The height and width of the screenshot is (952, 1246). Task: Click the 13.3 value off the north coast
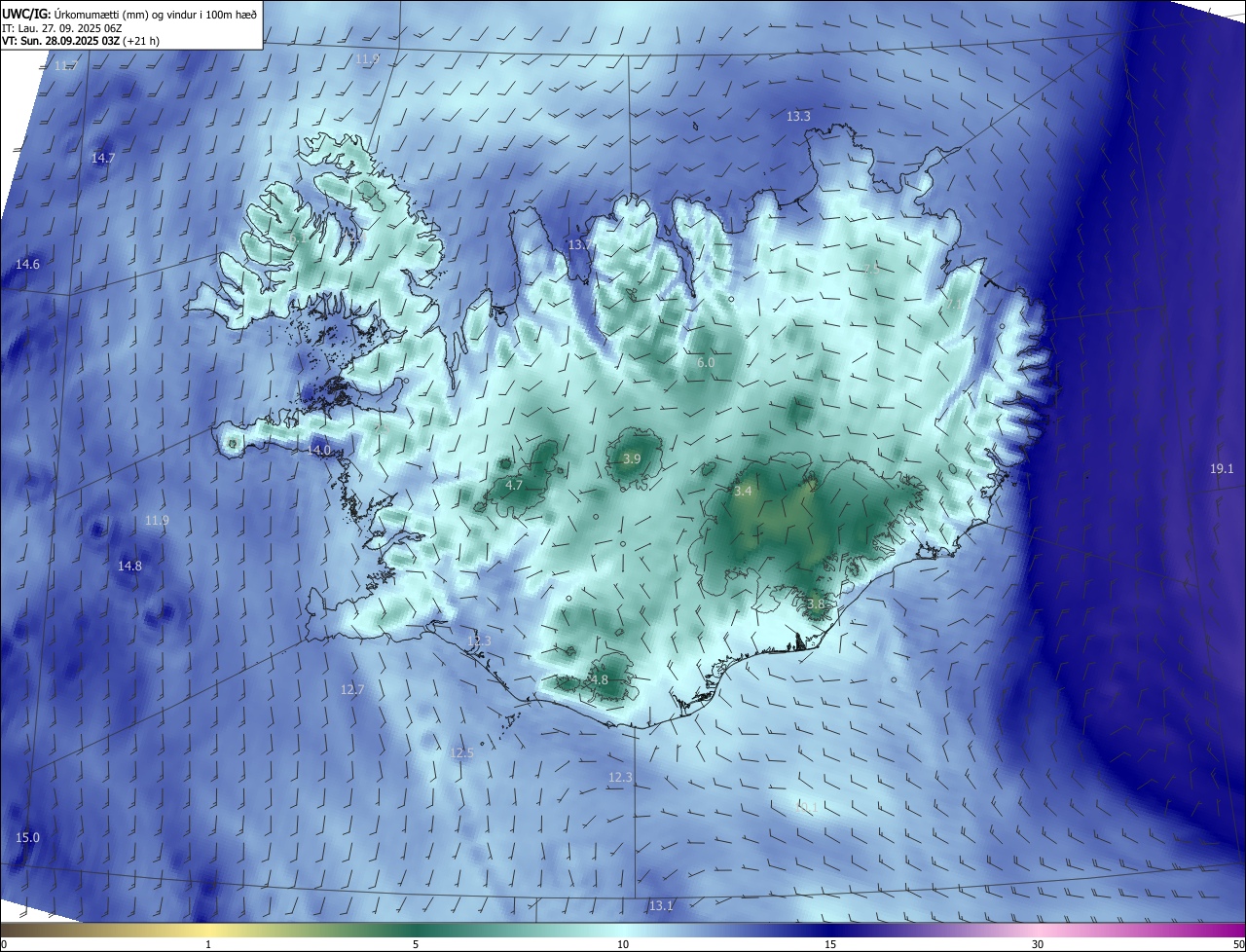tap(798, 116)
